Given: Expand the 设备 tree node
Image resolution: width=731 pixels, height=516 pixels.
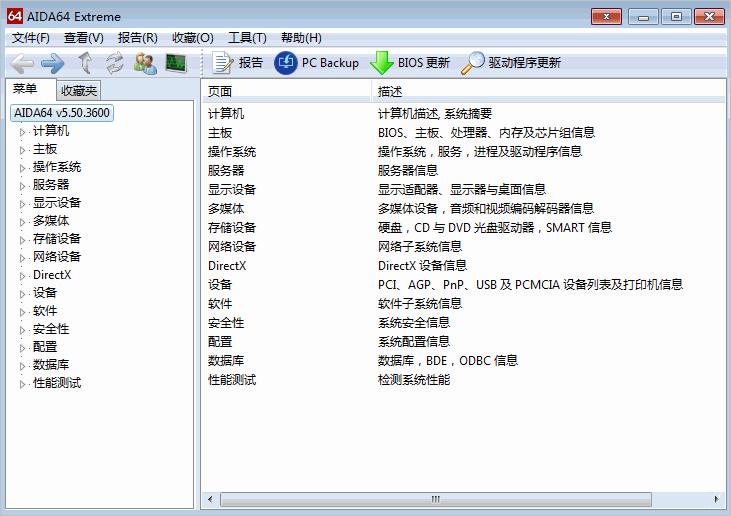Looking at the screenshot, I should tap(22, 294).
